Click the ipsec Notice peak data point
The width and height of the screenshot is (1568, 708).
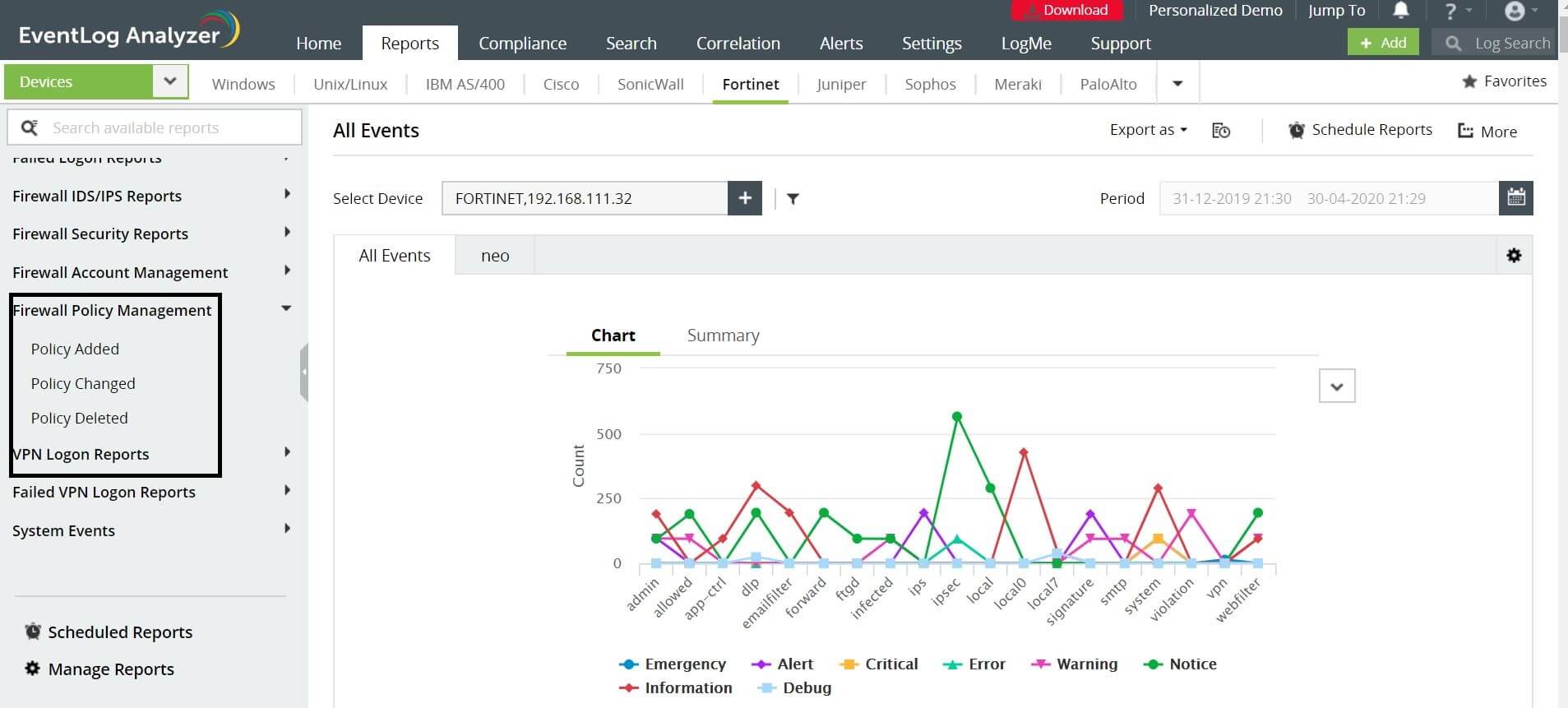coord(956,417)
